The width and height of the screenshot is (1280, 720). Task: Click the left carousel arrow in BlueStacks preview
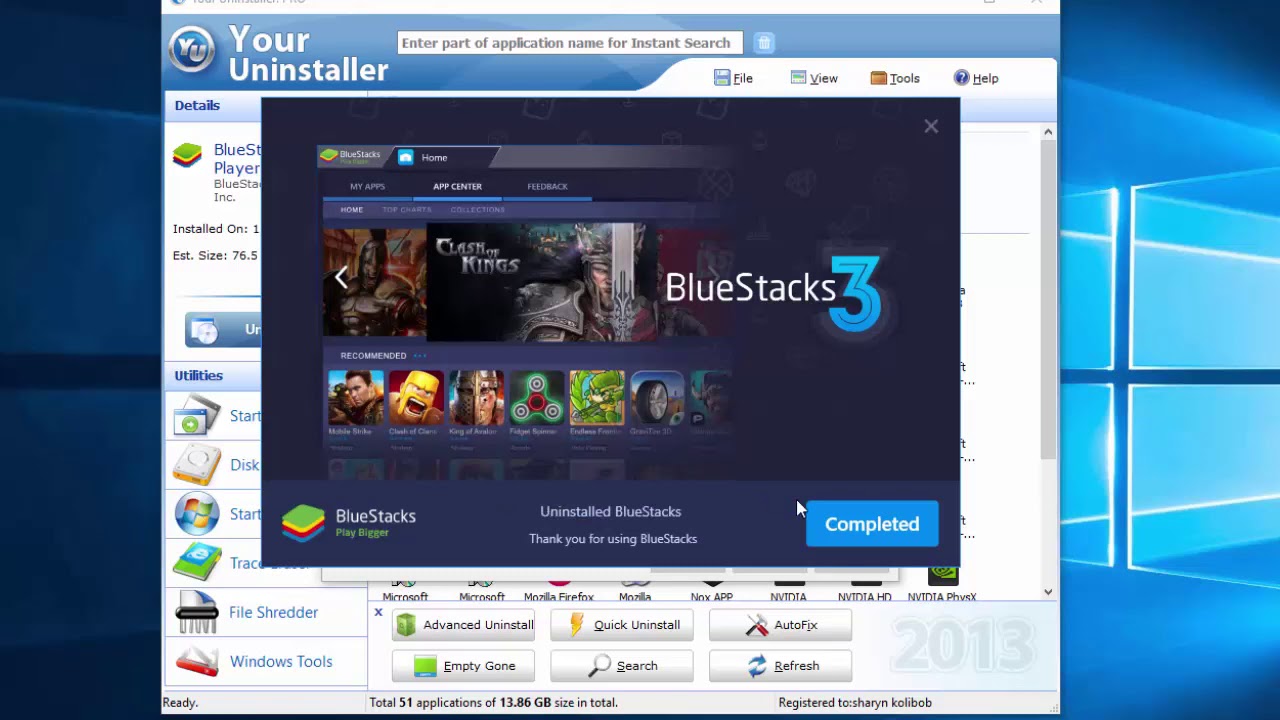click(341, 278)
